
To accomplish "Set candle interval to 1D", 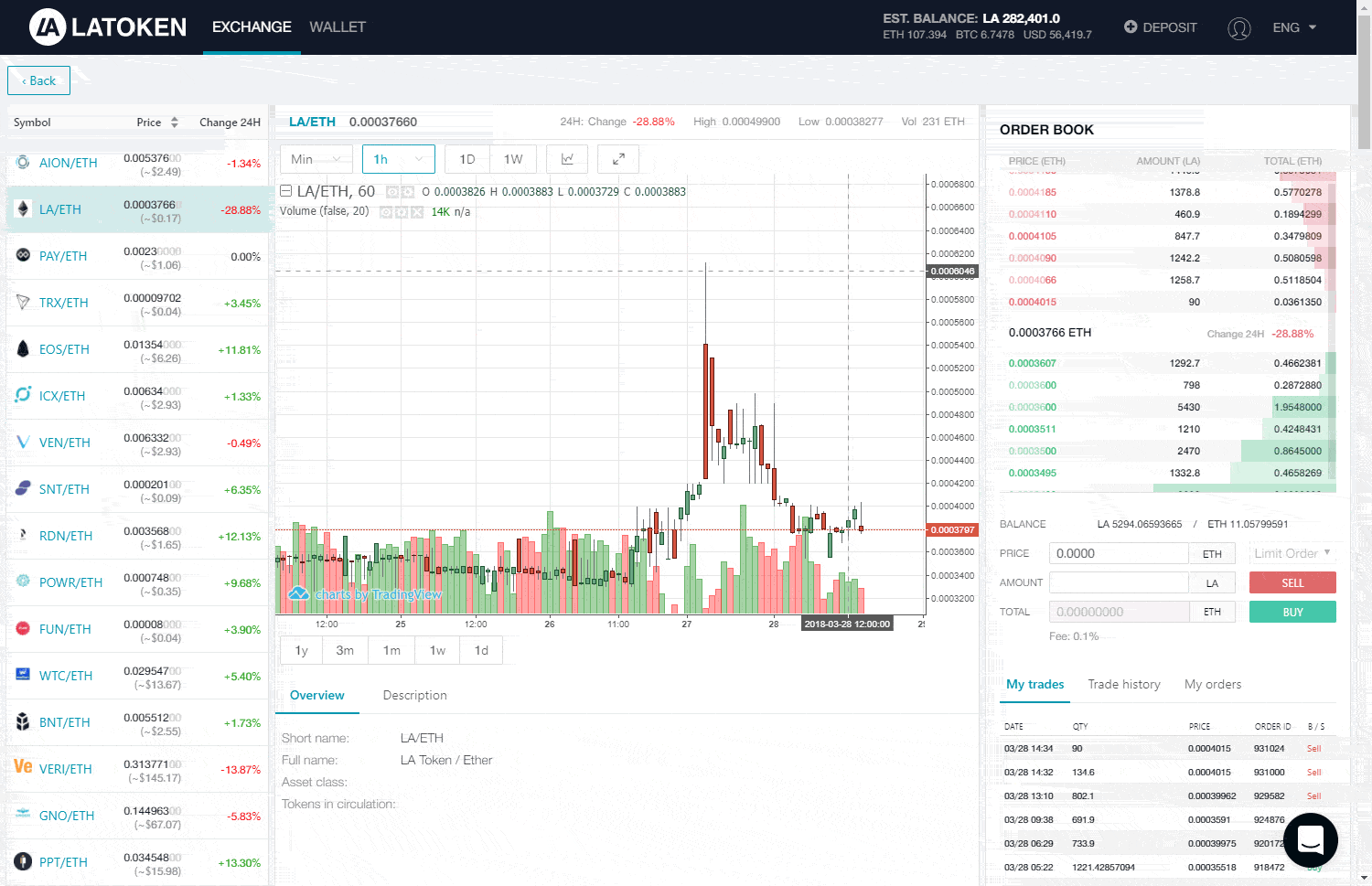I will click(467, 159).
